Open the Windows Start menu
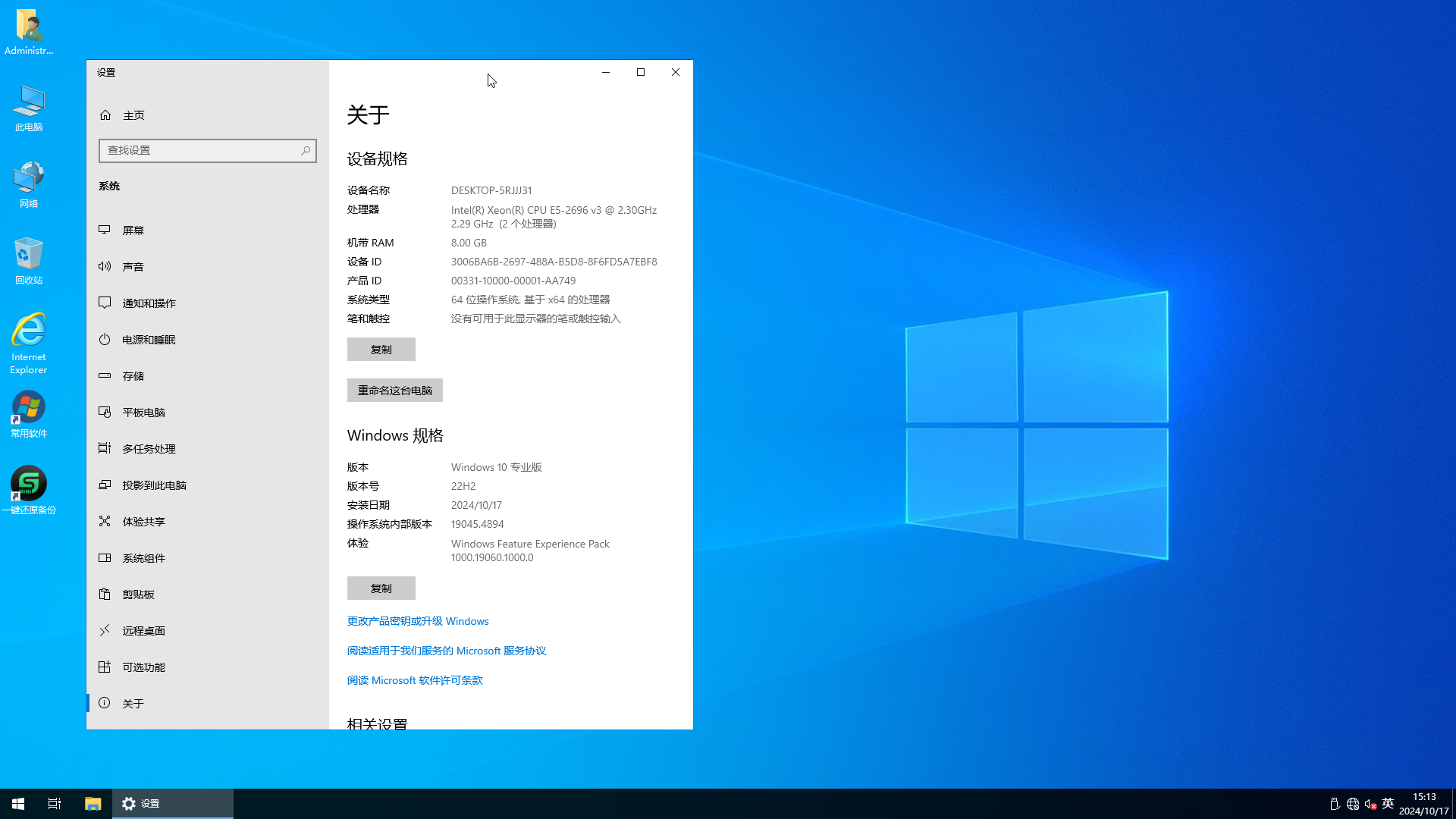 18,804
